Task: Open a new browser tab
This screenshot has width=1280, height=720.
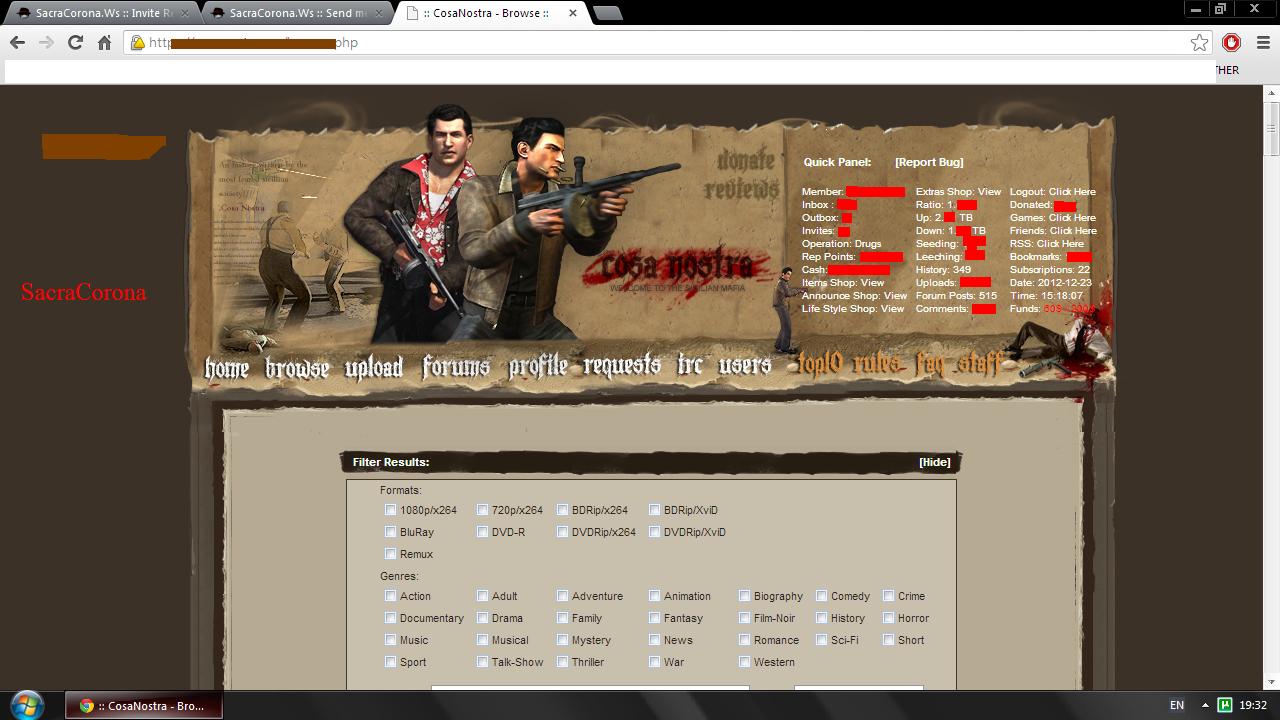Action: tap(607, 13)
